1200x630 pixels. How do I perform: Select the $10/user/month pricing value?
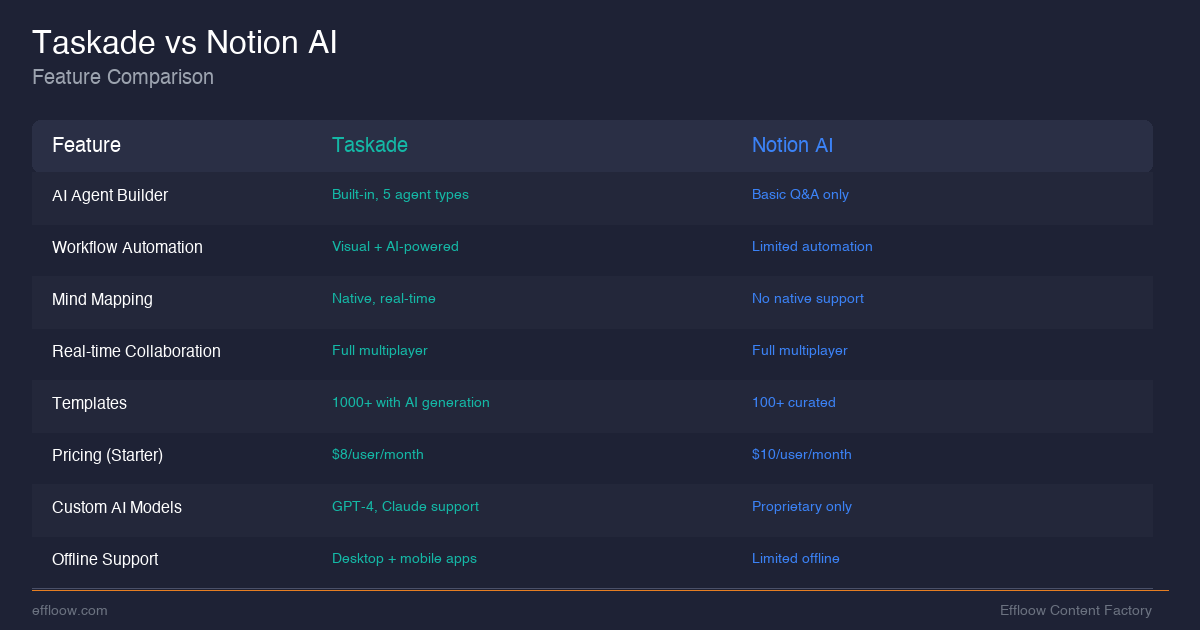[x=802, y=455]
